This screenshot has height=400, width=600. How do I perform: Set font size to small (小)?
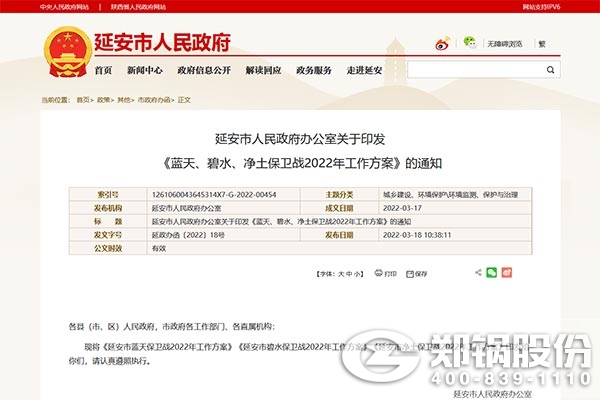358,272
